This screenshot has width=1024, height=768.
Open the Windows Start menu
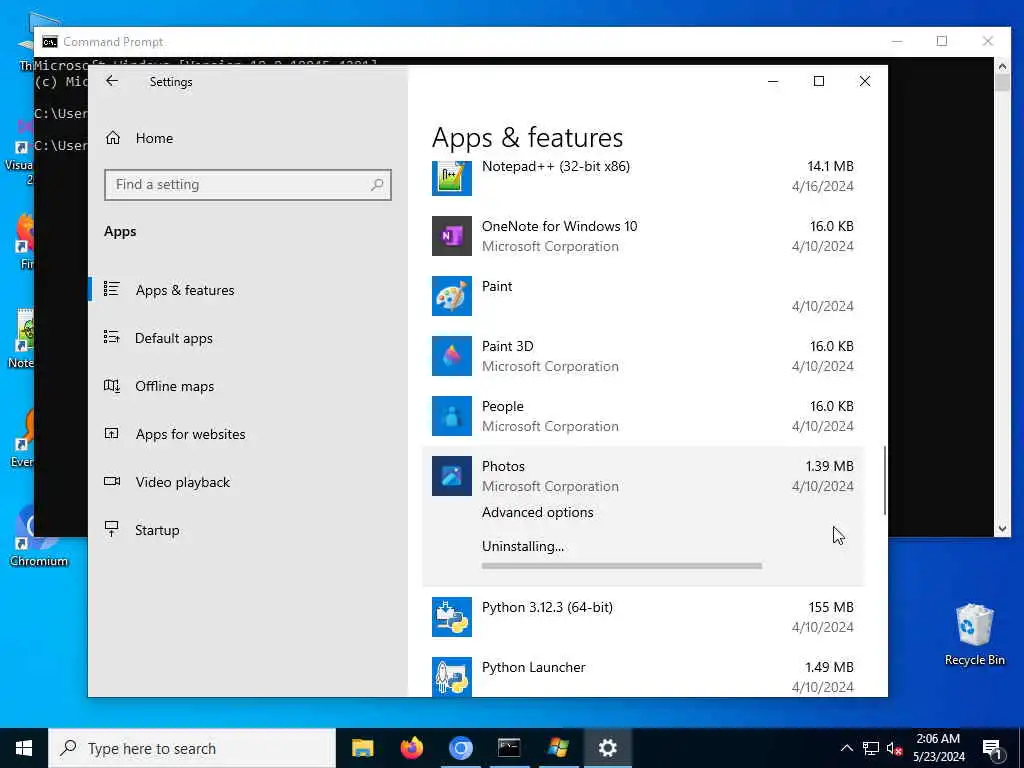24,748
